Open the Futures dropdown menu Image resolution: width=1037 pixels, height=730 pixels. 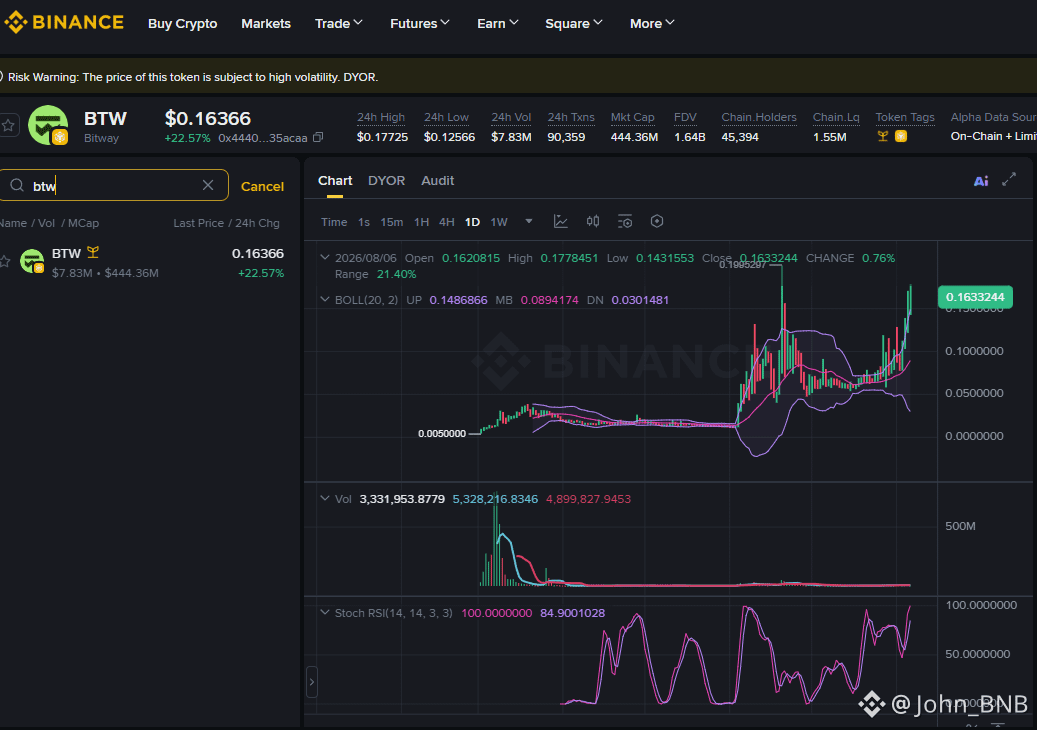(420, 23)
